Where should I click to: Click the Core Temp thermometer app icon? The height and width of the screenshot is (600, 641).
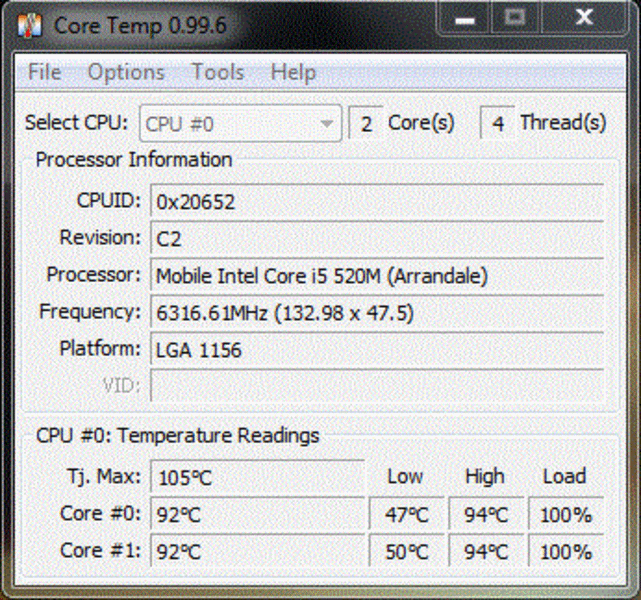(x=29, y=25)
